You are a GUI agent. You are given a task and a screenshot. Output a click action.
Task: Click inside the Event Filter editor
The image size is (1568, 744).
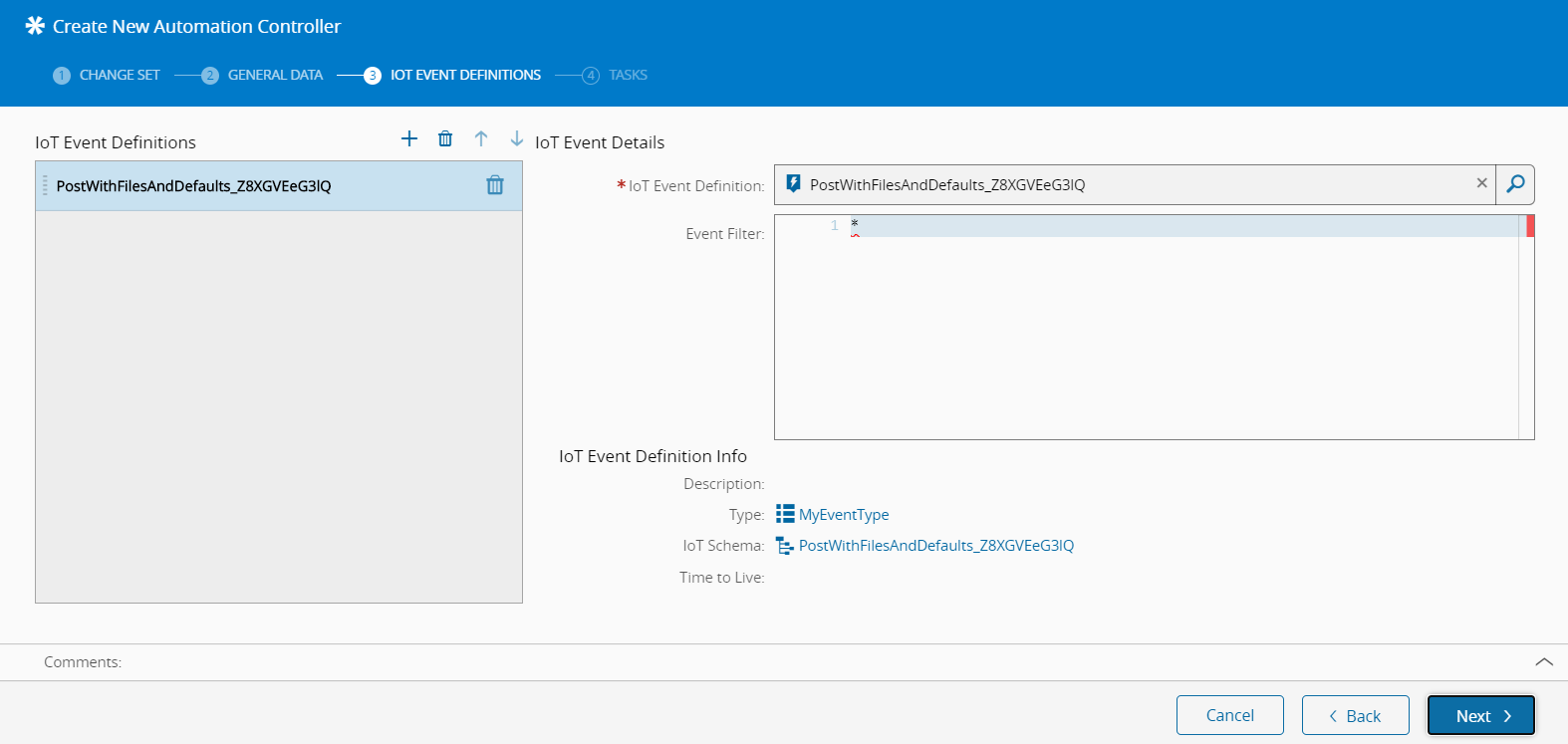tap(1146, 329)
